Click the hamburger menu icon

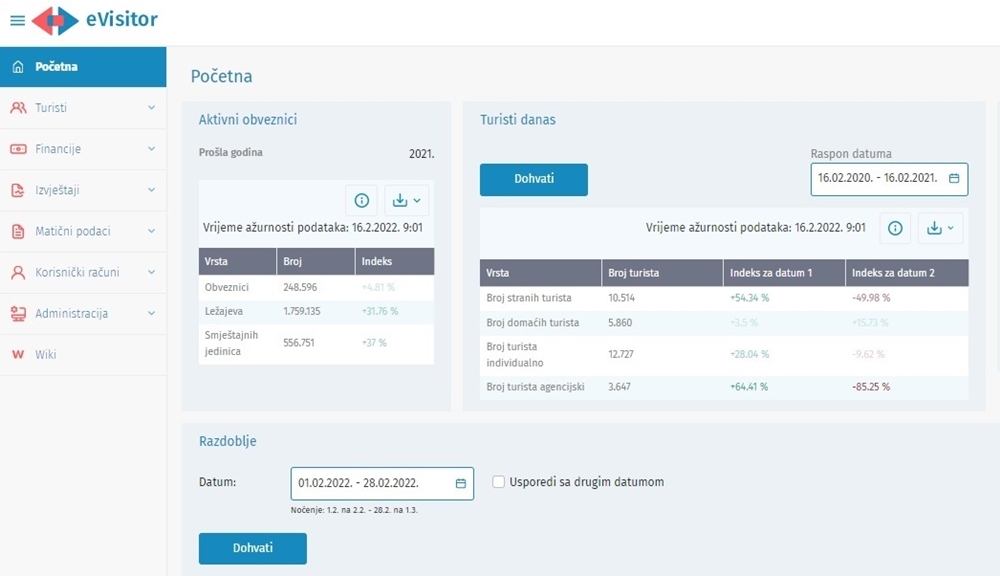click(x=17, y=20)
